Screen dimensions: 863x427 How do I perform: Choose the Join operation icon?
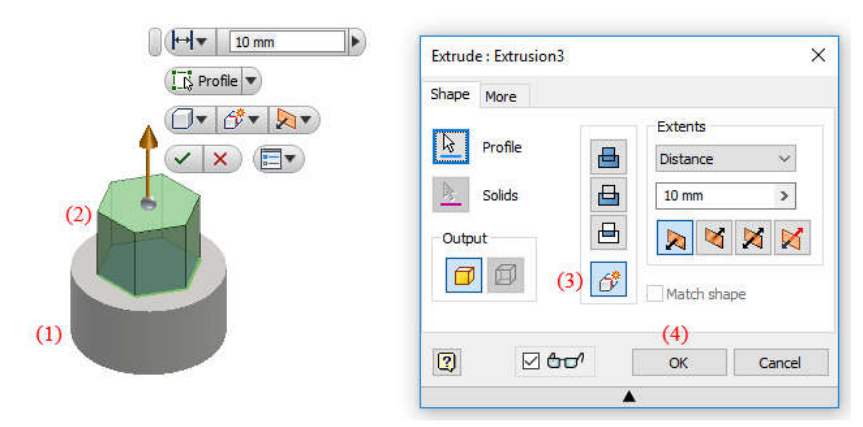pos(608,157)
